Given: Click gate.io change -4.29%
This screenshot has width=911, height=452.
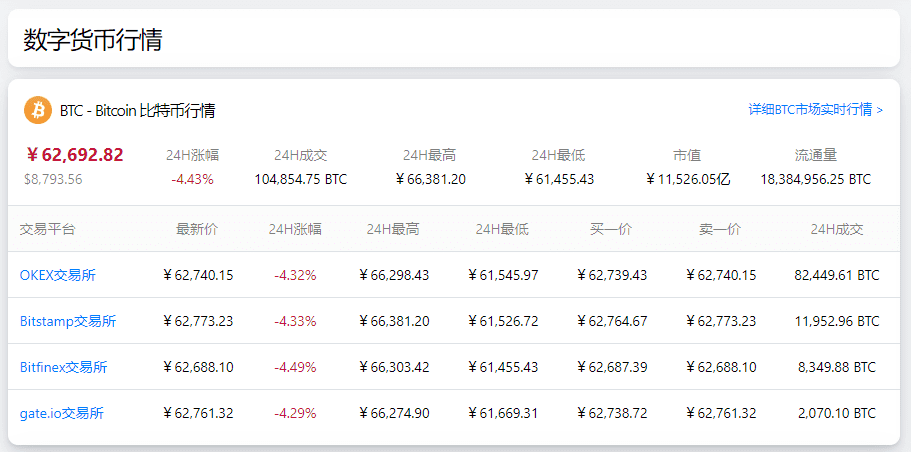Looking at the screenshot, I should click(295, 413).
